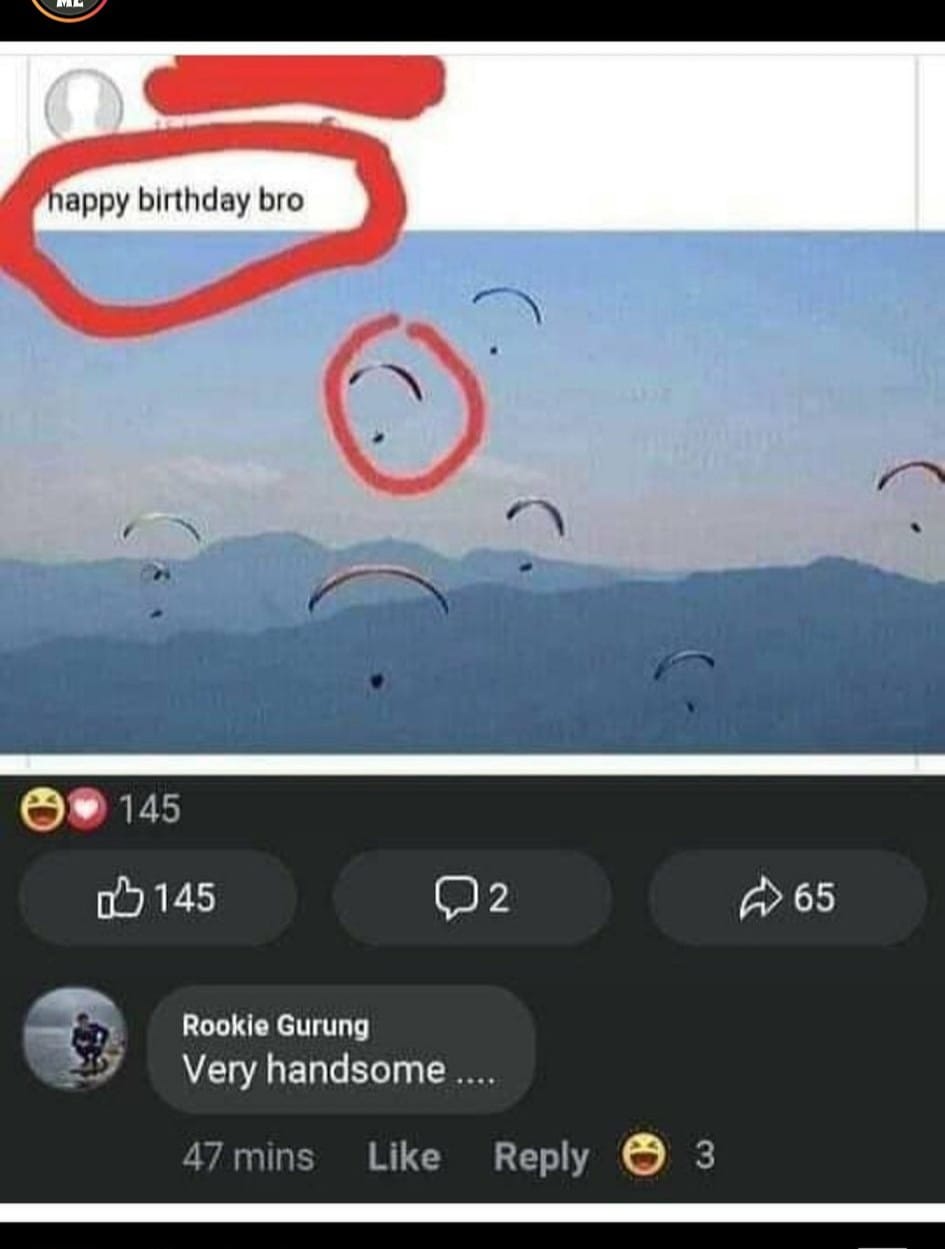Reply to the Very handsome comment
This screenshot has height=1249, width=945.
click(541, 1157)
